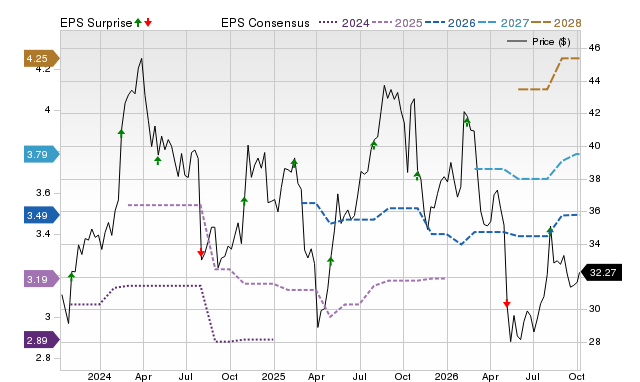This screenshot has height=382, width=640.
Task: Click the 40 tick on the price axis
Action: [594, 146]
